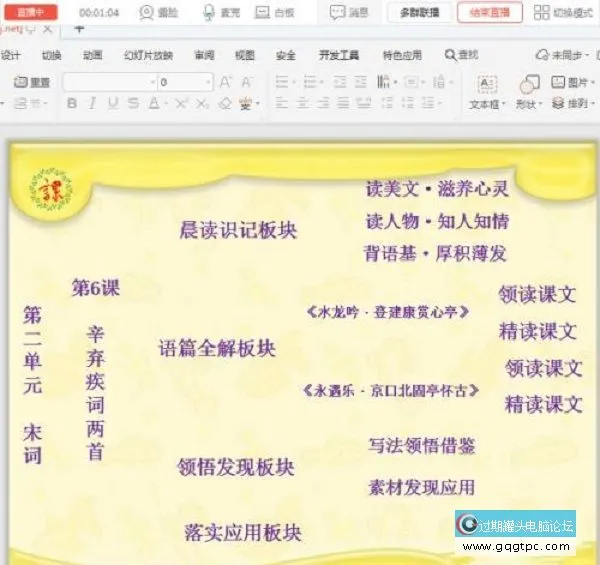Toggle subscript formatting
The width and height of the screenshot is (600, 565).
(202, 103)
